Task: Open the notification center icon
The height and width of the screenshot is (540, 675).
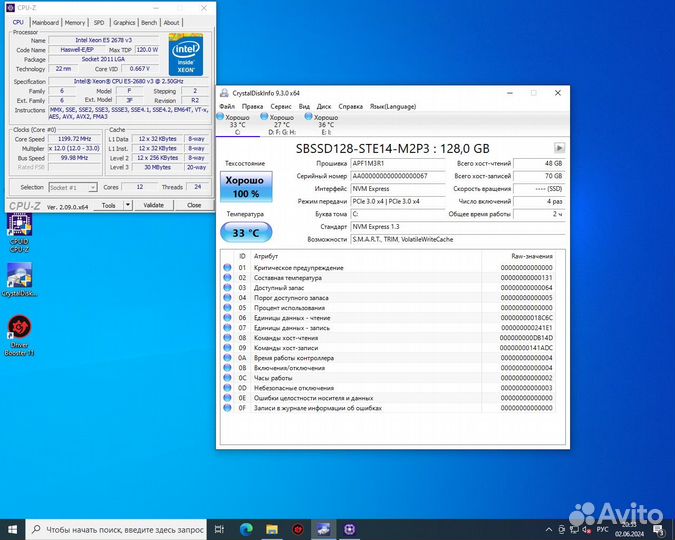Action: pyautogui.click(x=659, y=530)
